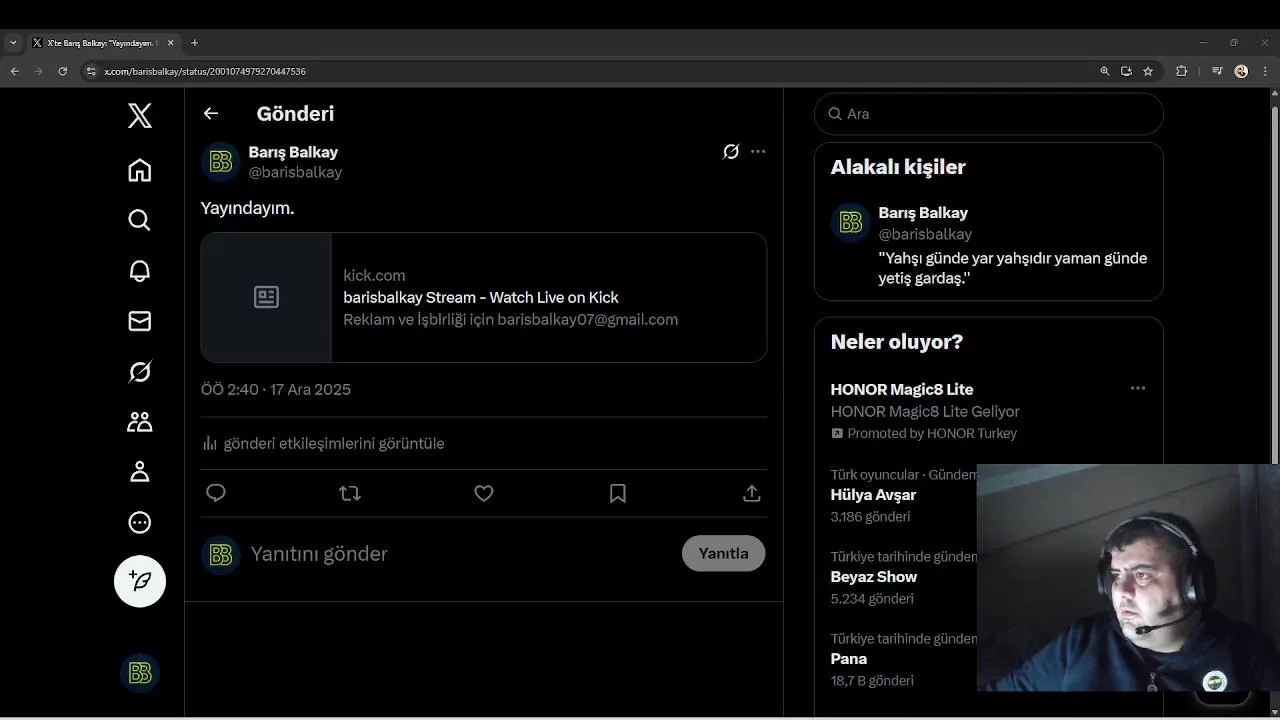Screen dimensions: 1280x720
Task: Bookmark this page with star icon
Action: [x=1148, y=71]
